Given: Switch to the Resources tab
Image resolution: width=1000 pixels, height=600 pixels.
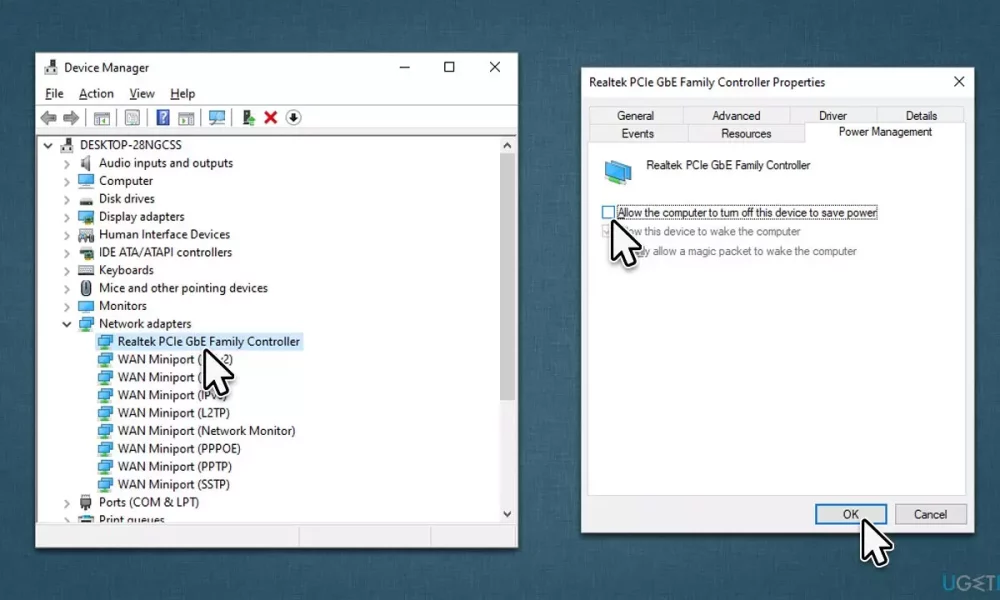Looking at the screenshot, I should [x=746, y=133].
